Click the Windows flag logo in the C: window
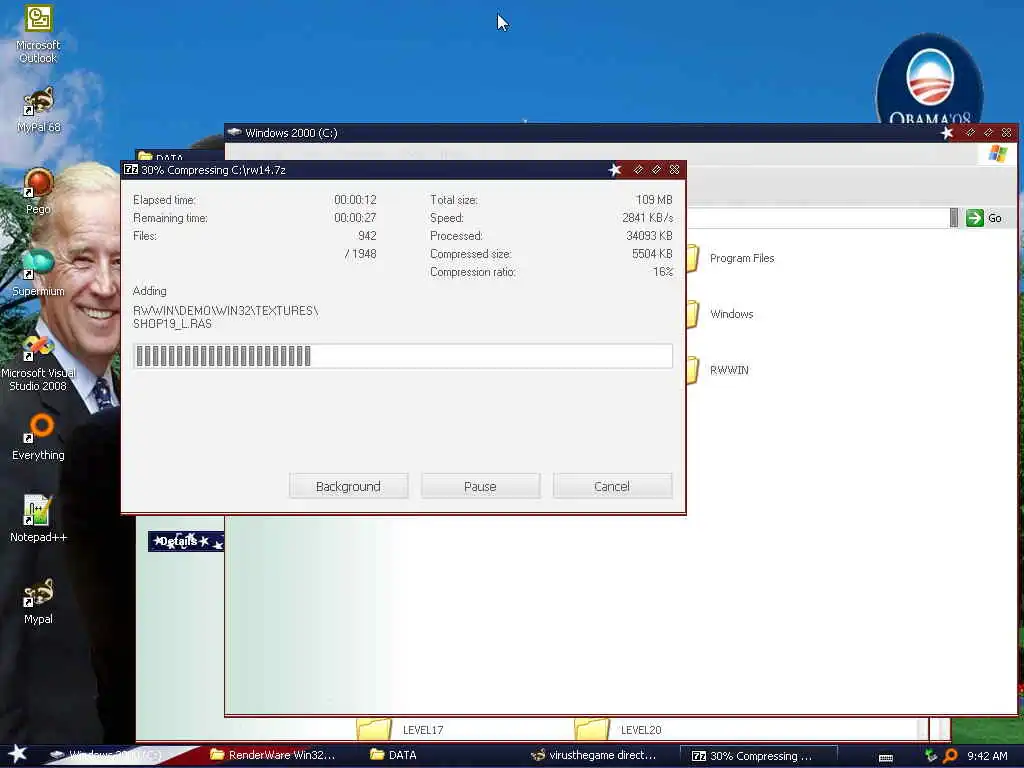Viewport: 1024px width, 768px height. [997, 153]
